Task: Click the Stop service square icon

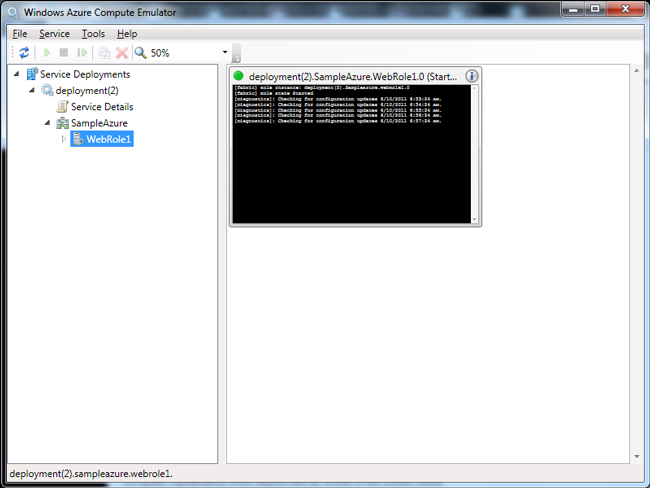Action: click(x=64, y=52)
